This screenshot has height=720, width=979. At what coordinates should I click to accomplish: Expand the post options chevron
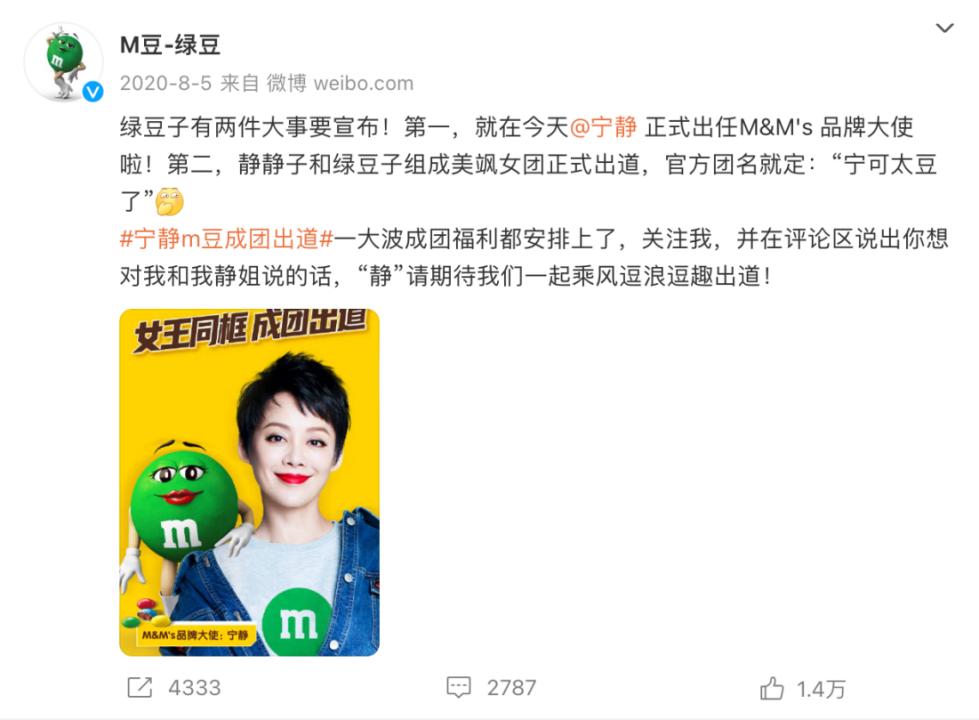pyautogui.click(x=945, y=28)
